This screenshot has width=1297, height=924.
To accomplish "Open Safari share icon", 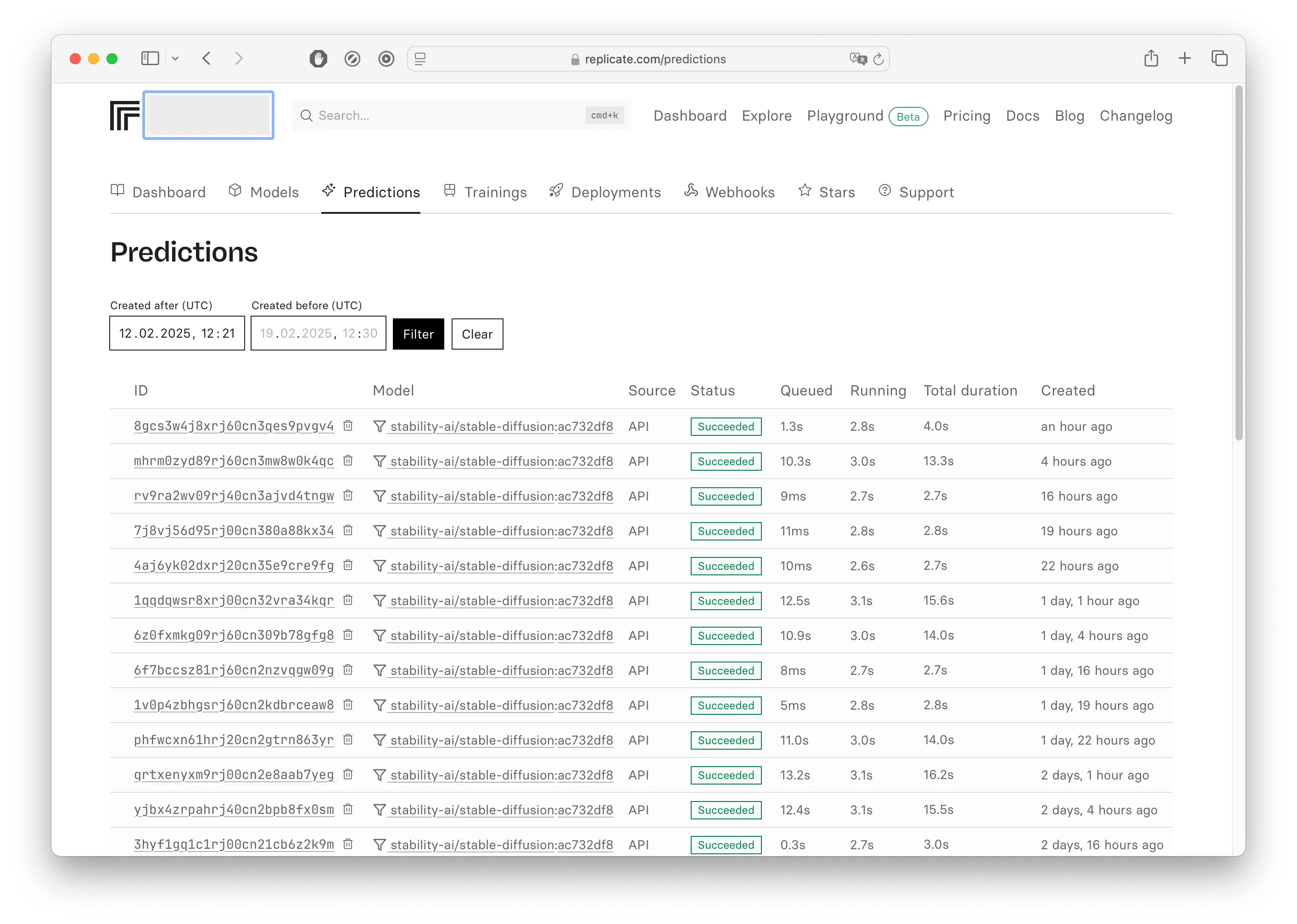I will pos(1151,59).
